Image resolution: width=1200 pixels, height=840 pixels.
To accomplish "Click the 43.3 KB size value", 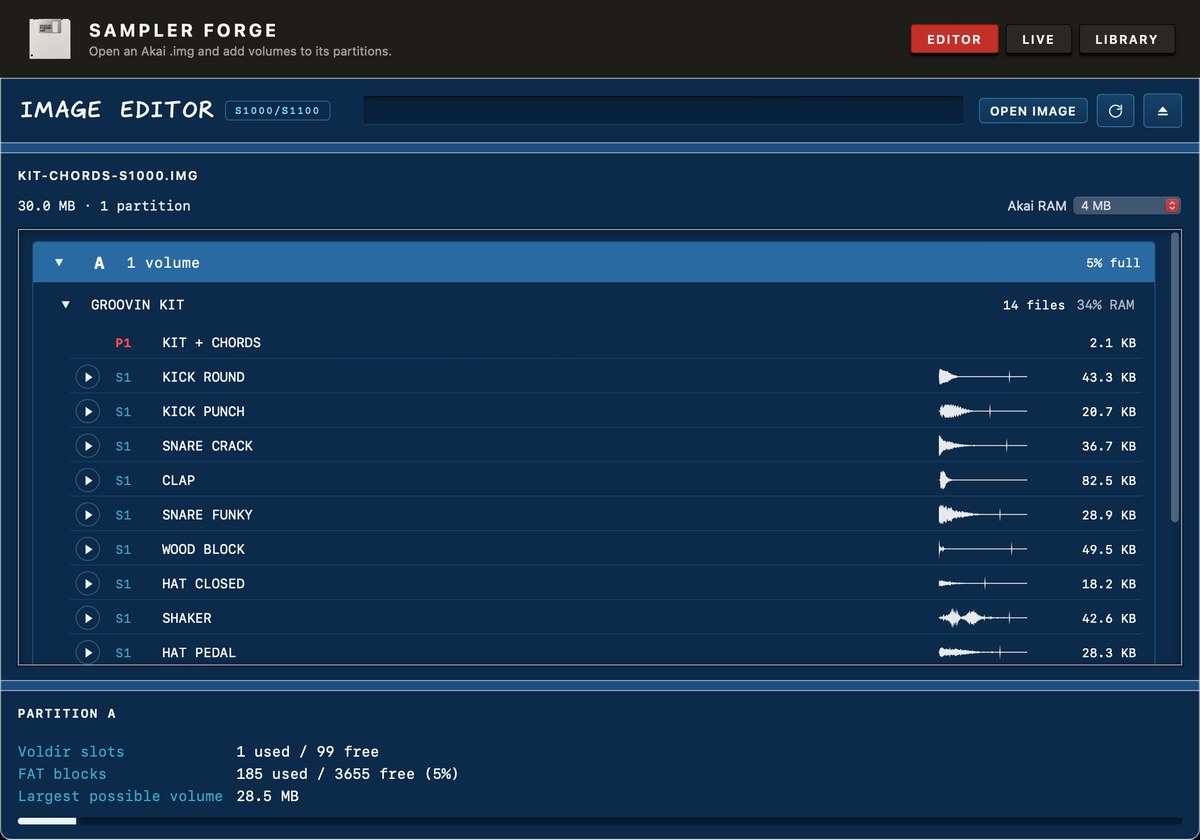I will point(1109,377).
